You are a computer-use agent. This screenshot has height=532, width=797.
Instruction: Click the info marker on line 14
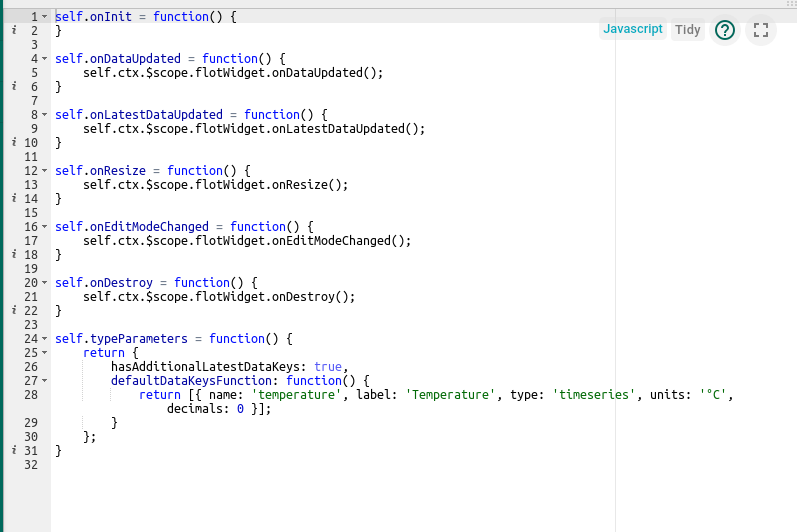[14, 198]
